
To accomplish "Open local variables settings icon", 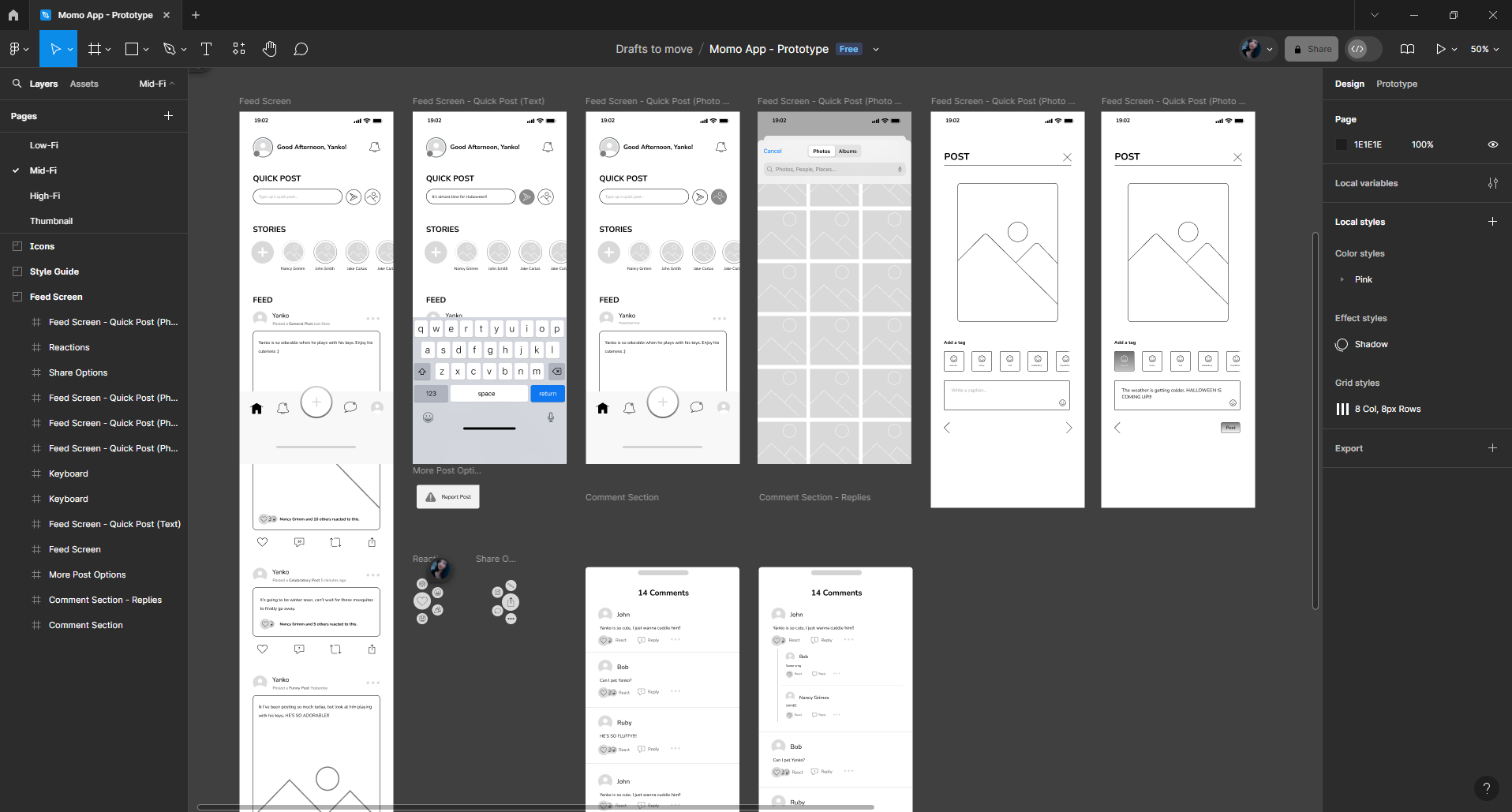I will [x=1492, y=183].
